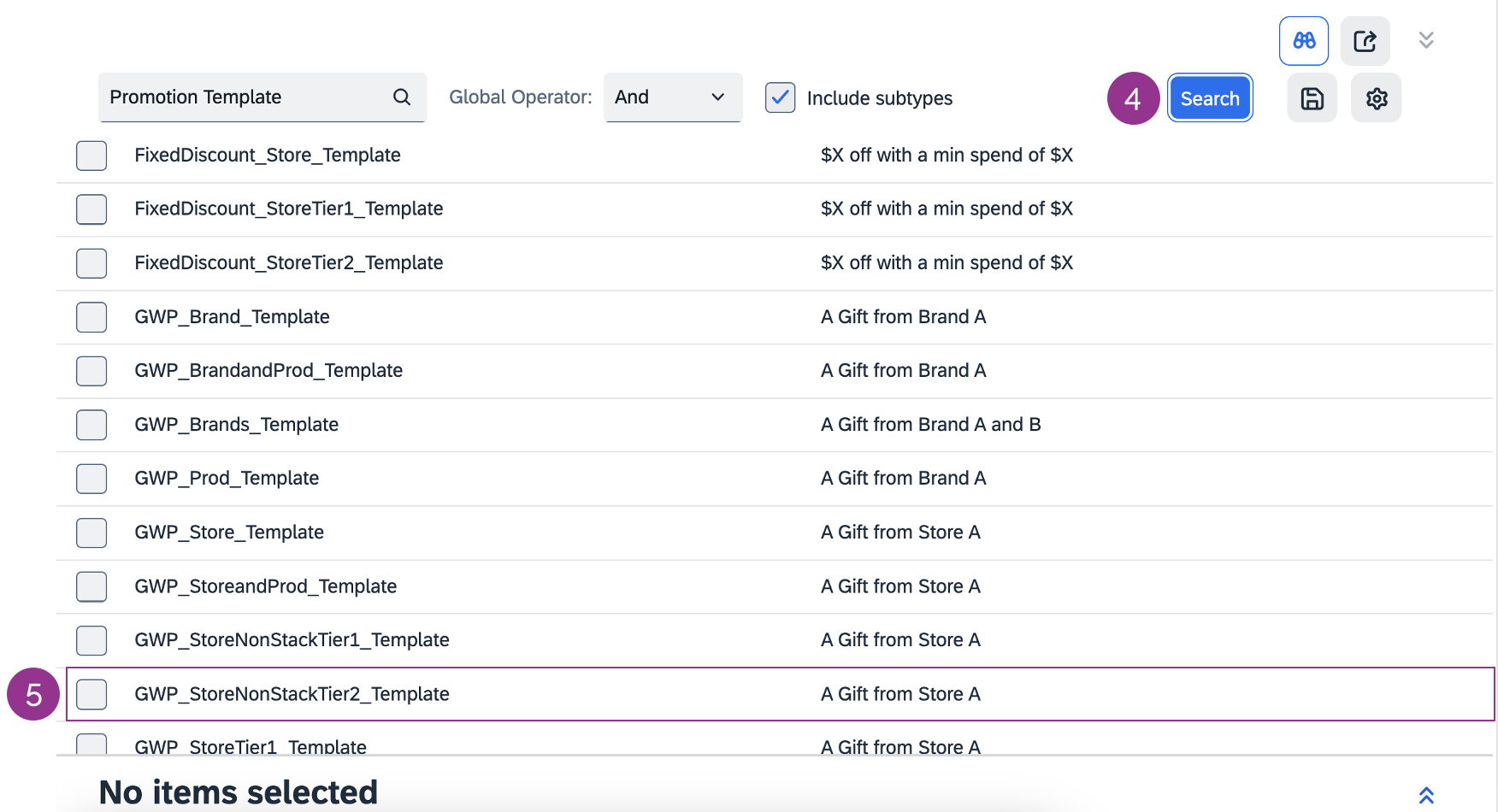Click the magnifier icon in Promotion Template field
This screenshot has height=812, width=1498.
pyautogui.click(x=402, y=97)
